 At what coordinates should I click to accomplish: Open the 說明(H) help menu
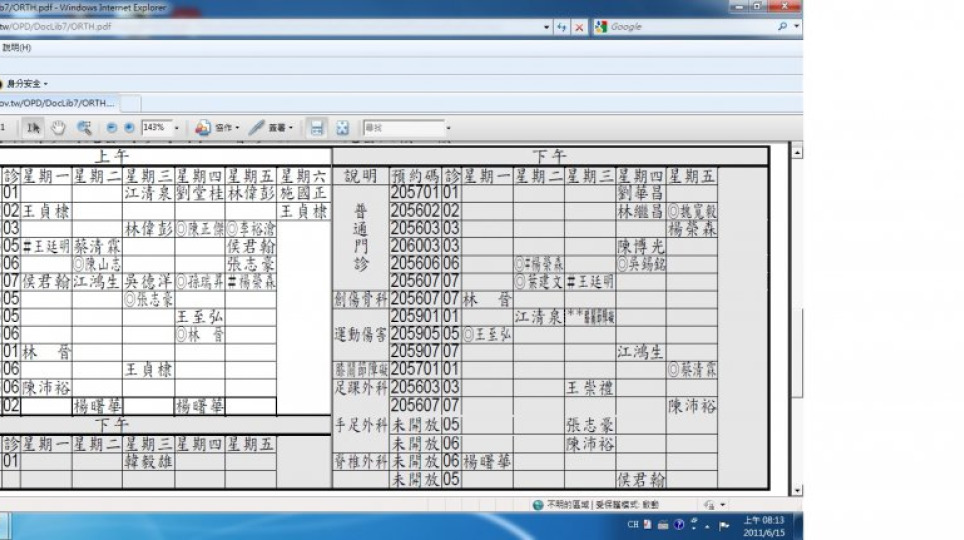16,47
